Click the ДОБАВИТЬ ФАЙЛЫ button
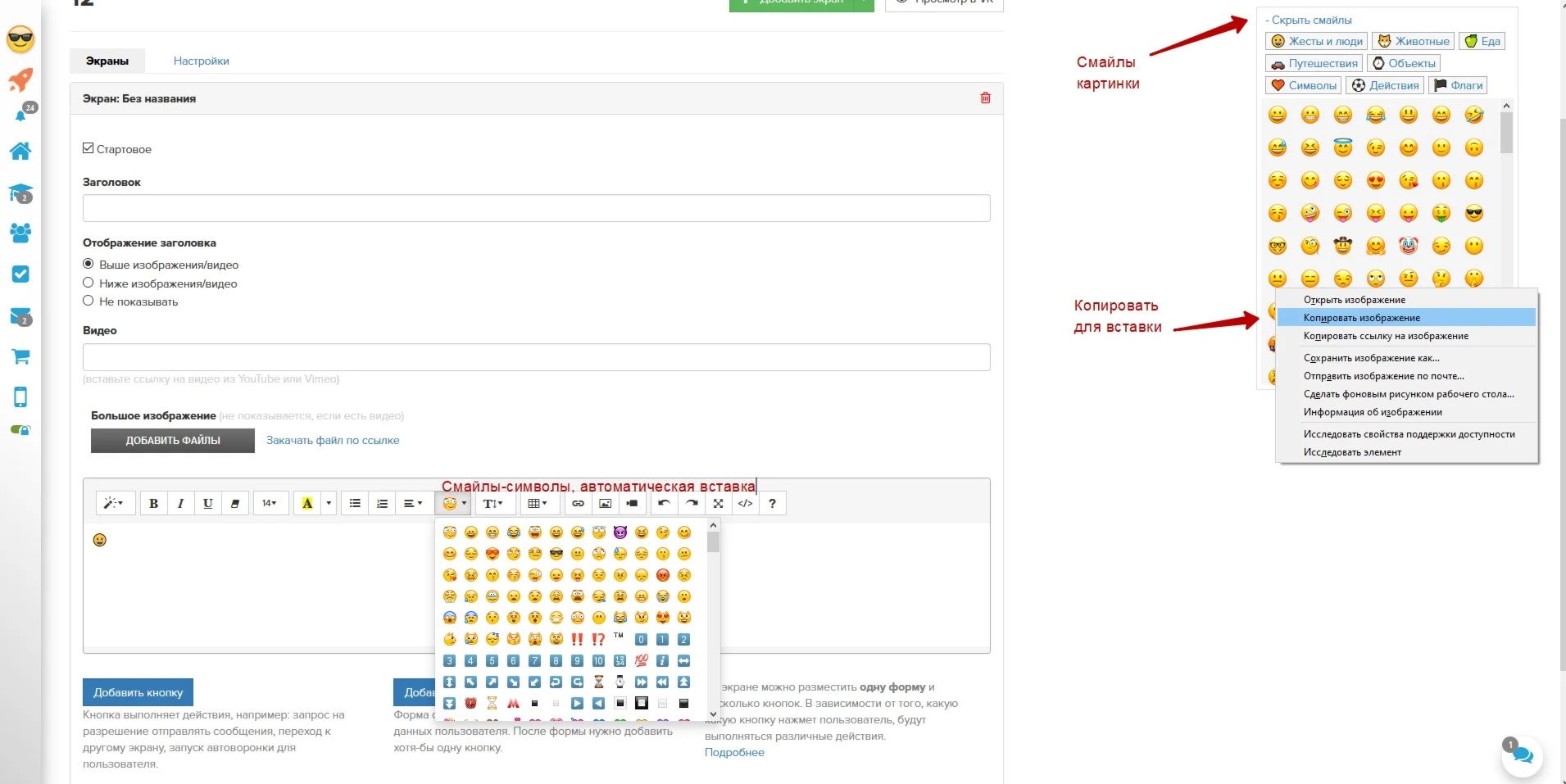The height and width of the screenshot is (784, 1566). coord(173,441)
